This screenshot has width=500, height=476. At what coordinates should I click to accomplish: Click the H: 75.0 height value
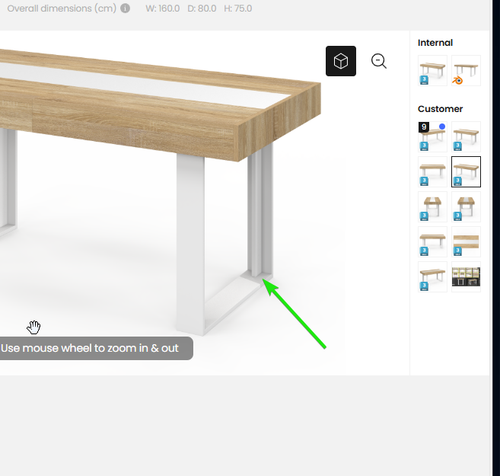(238, 8)
